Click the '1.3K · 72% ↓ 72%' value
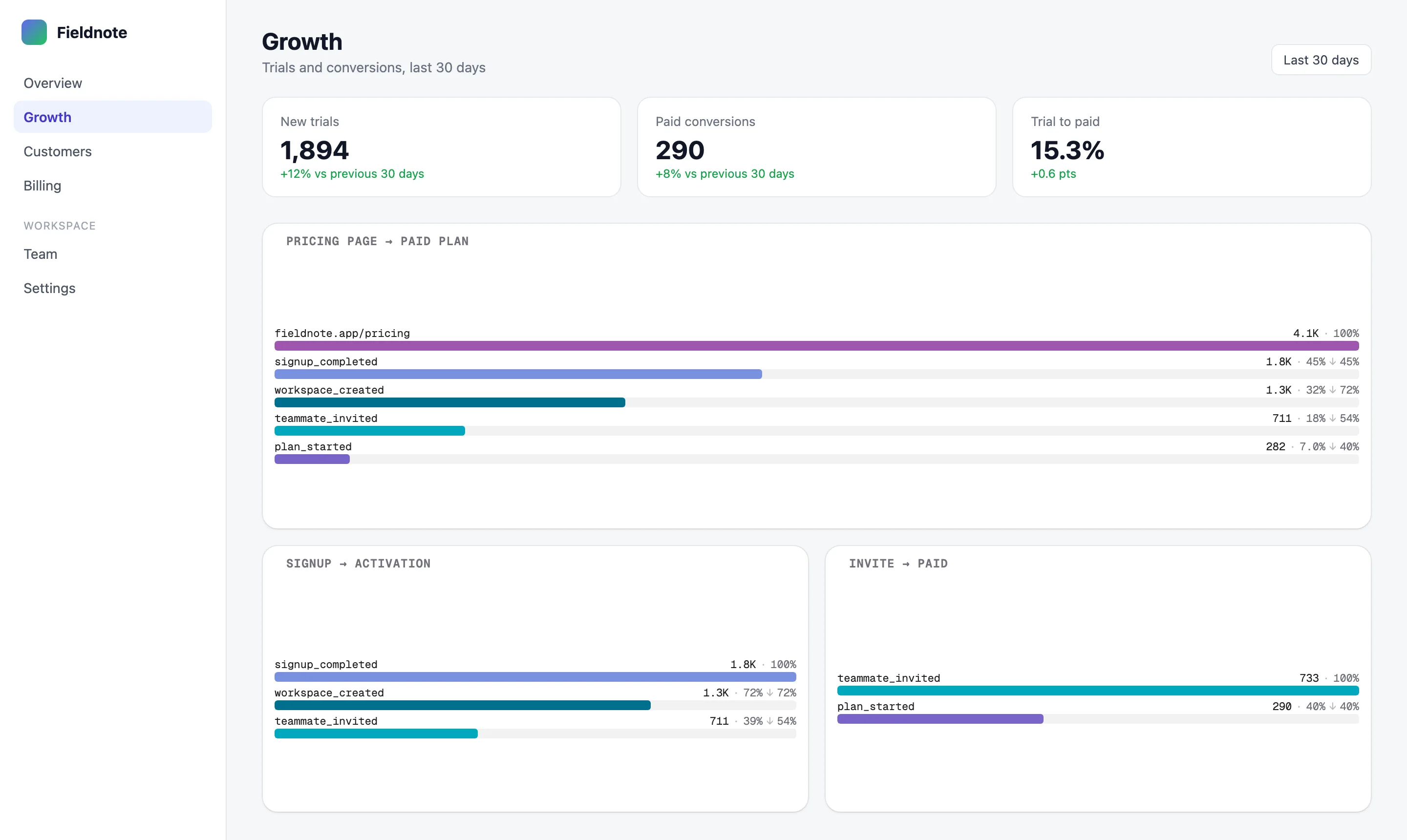This screenshot has height=840, width=1407. click(749, 693)
